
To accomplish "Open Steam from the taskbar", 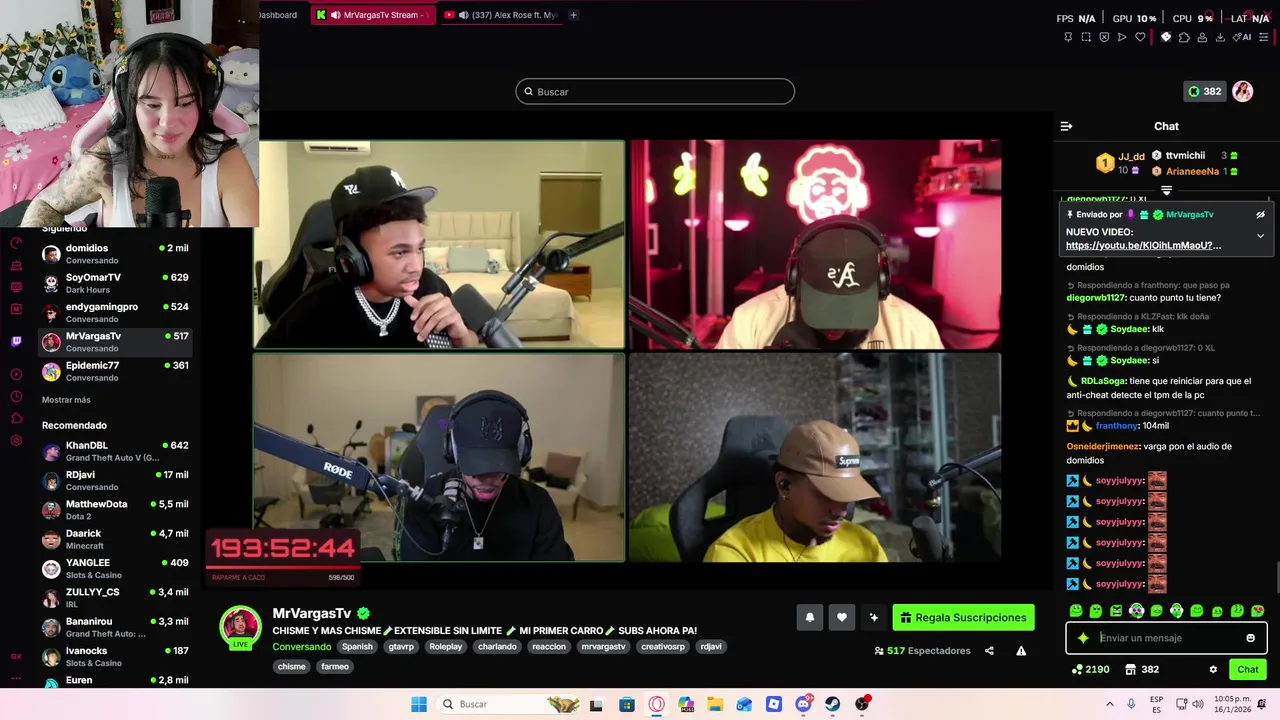I will click(832, 704).
